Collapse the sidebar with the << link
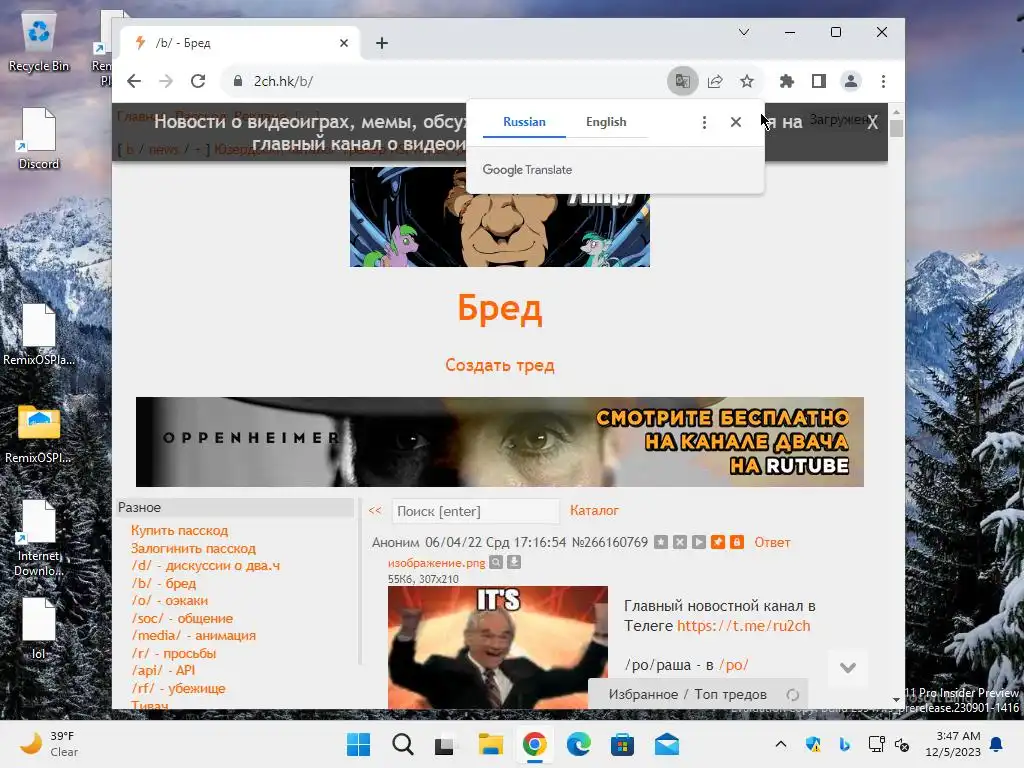Viewport: 1024px width, 768px height. coord(375,511)
